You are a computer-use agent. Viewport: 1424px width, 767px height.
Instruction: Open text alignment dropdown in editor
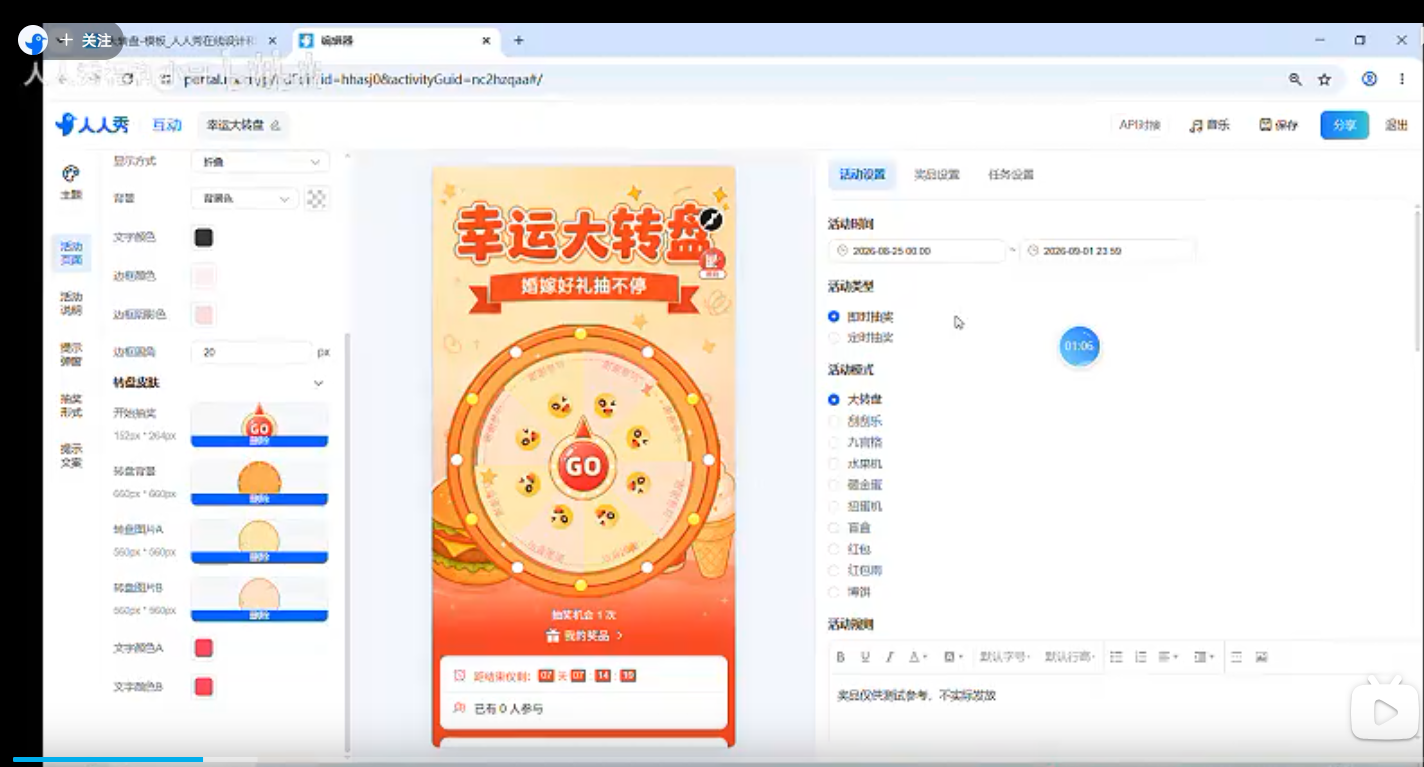tap(1168, 657)
